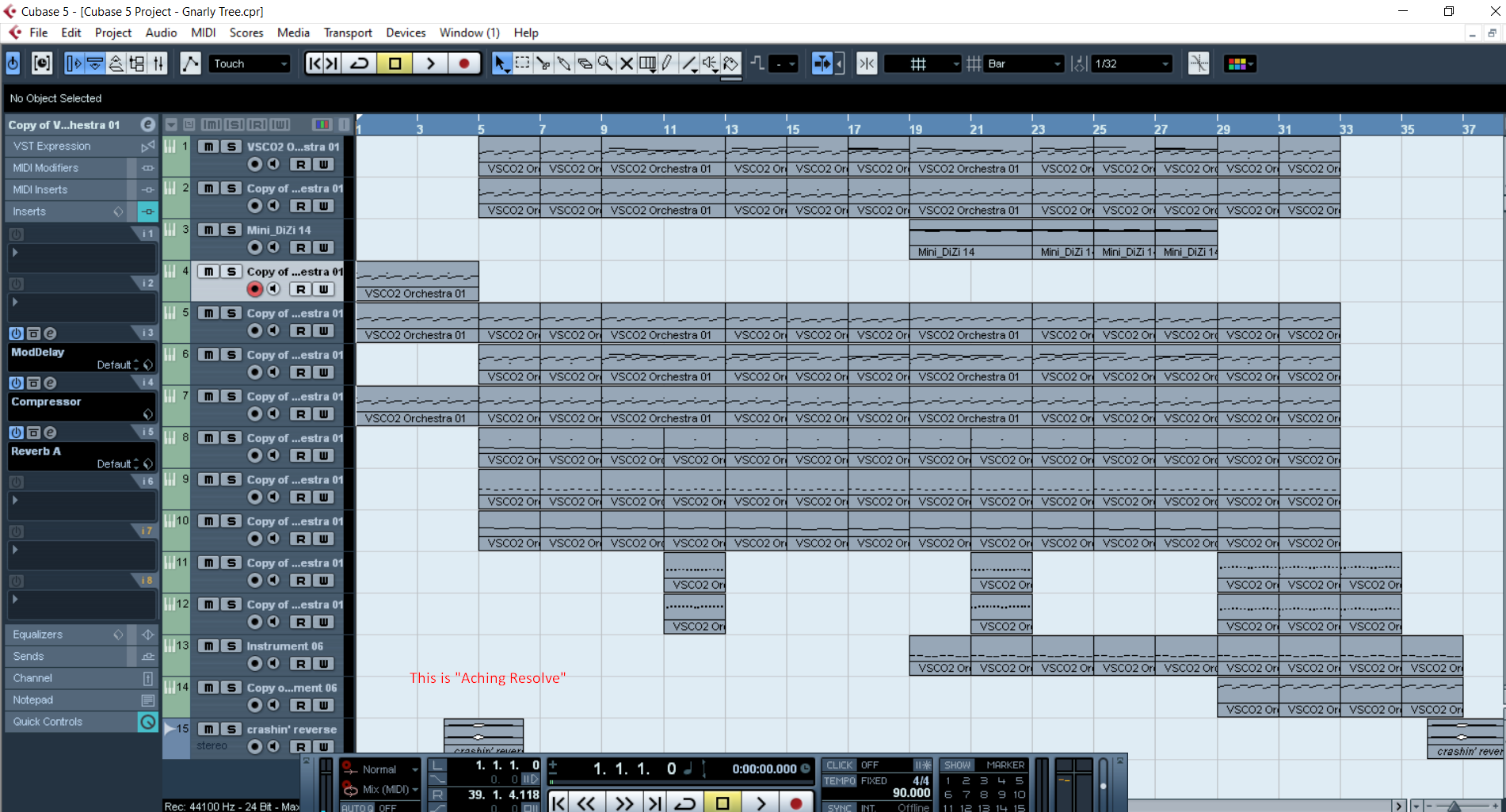Screen dimensions: 1506x812
Task: Click the Quick Controls circular icon
Action: click(147, 722)
